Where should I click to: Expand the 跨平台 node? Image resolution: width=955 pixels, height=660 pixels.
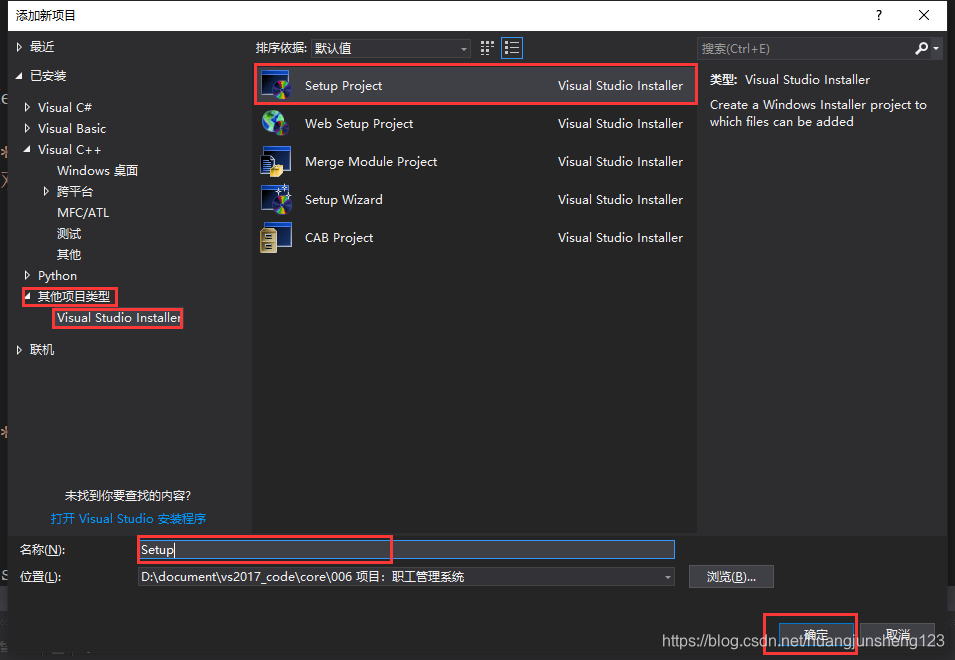point(46,191)
